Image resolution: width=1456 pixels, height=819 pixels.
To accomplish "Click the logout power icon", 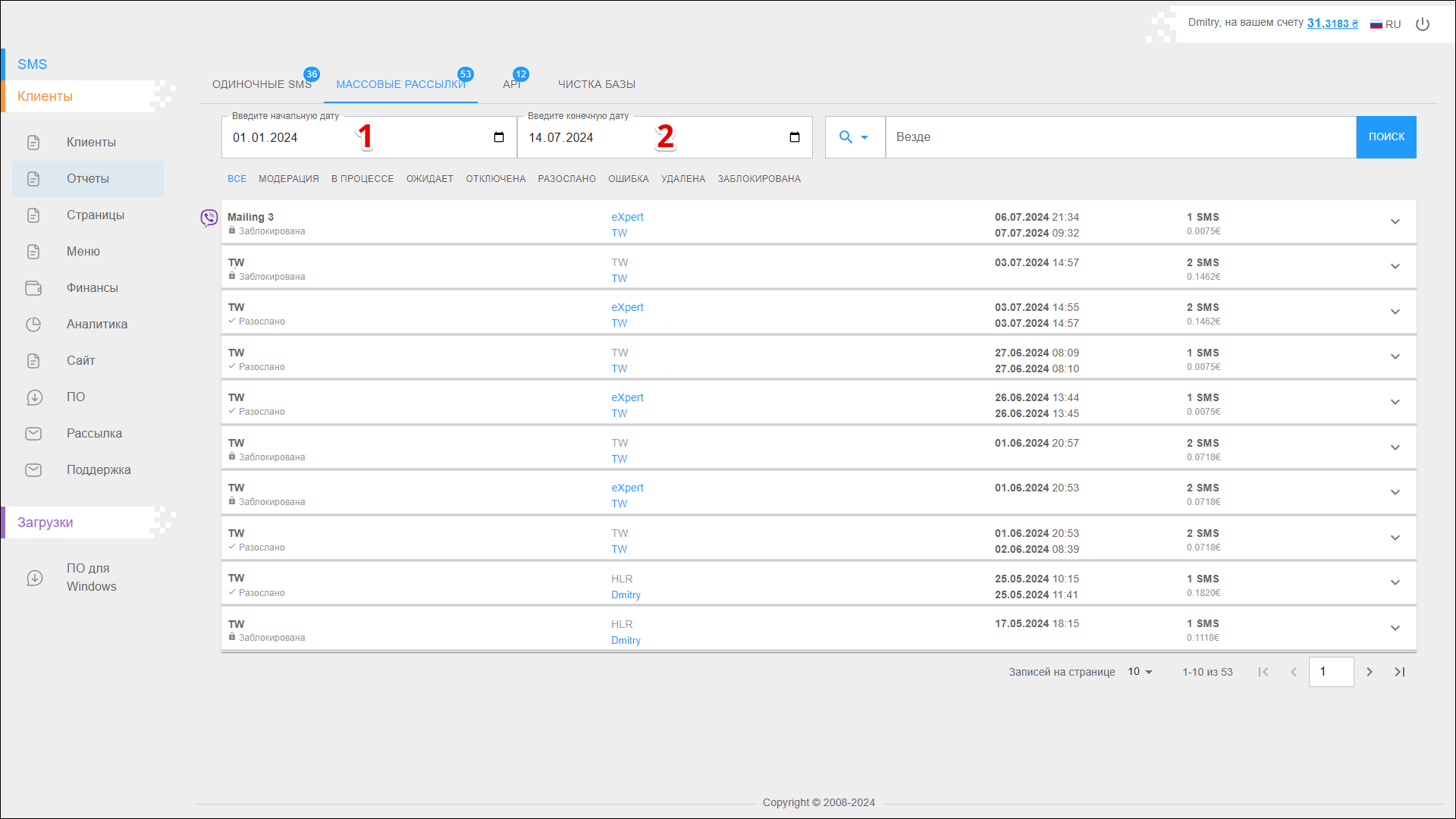I will pos(1423,24).
